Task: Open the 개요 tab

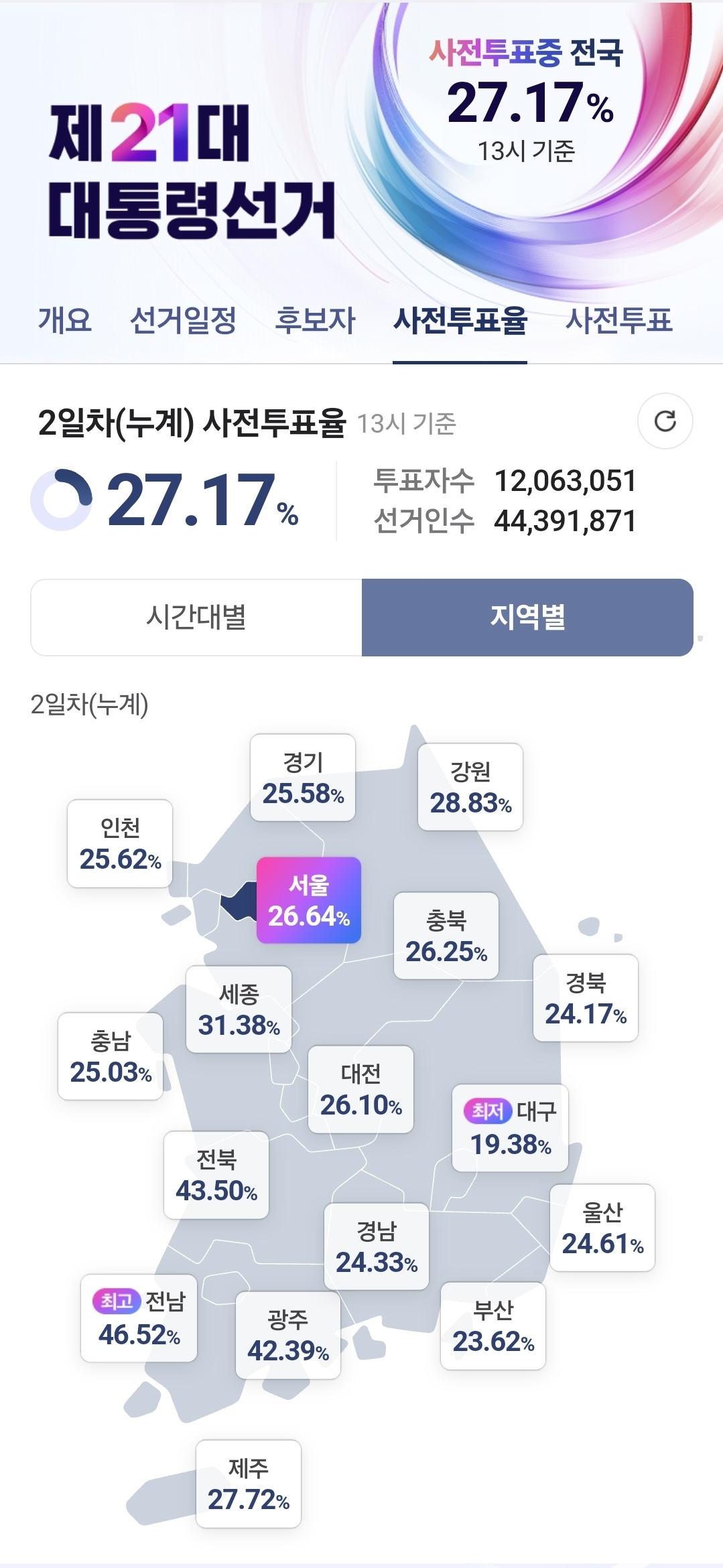Action: coord(64,320)
